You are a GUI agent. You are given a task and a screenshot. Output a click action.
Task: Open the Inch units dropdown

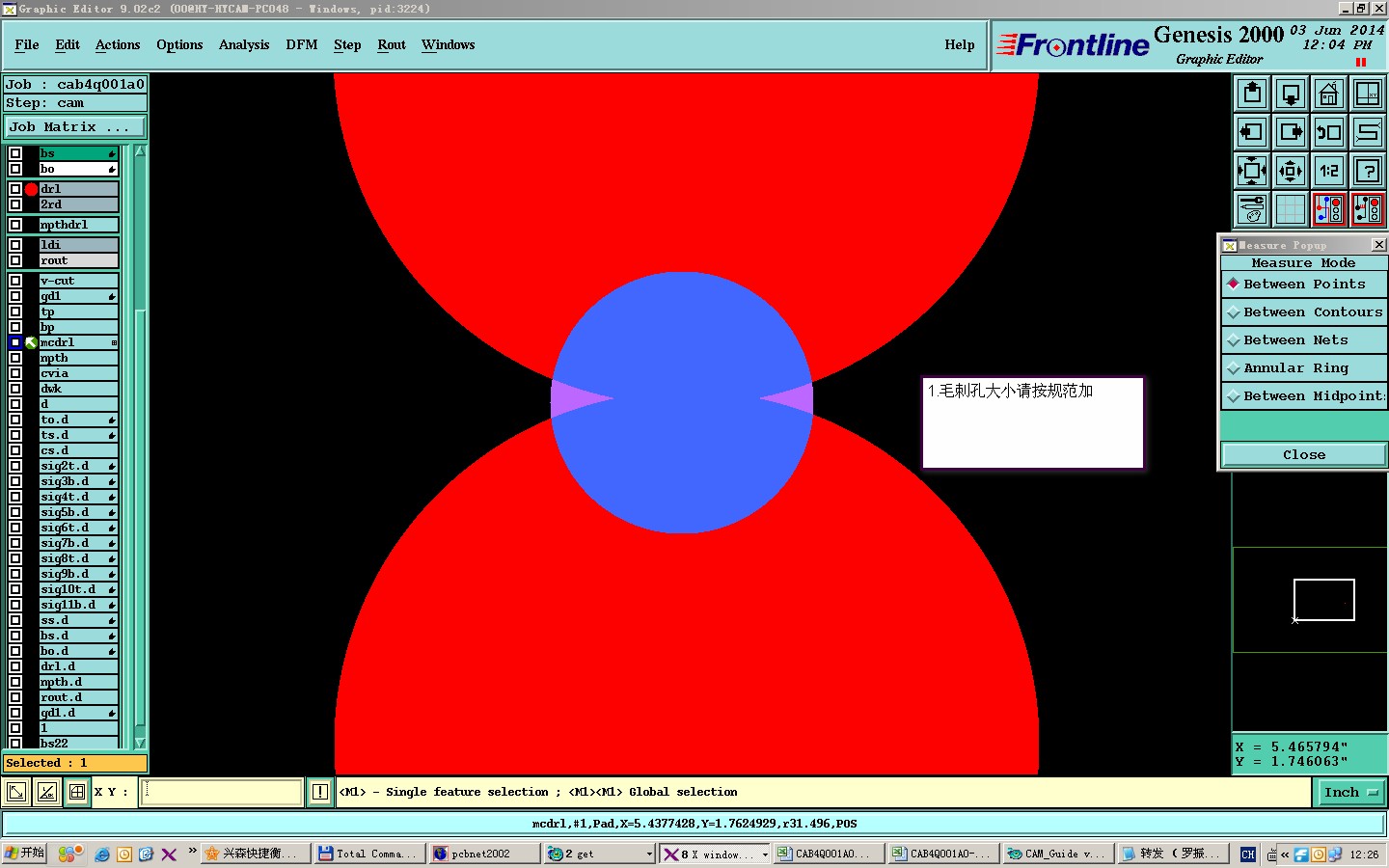coord(1350,793)
